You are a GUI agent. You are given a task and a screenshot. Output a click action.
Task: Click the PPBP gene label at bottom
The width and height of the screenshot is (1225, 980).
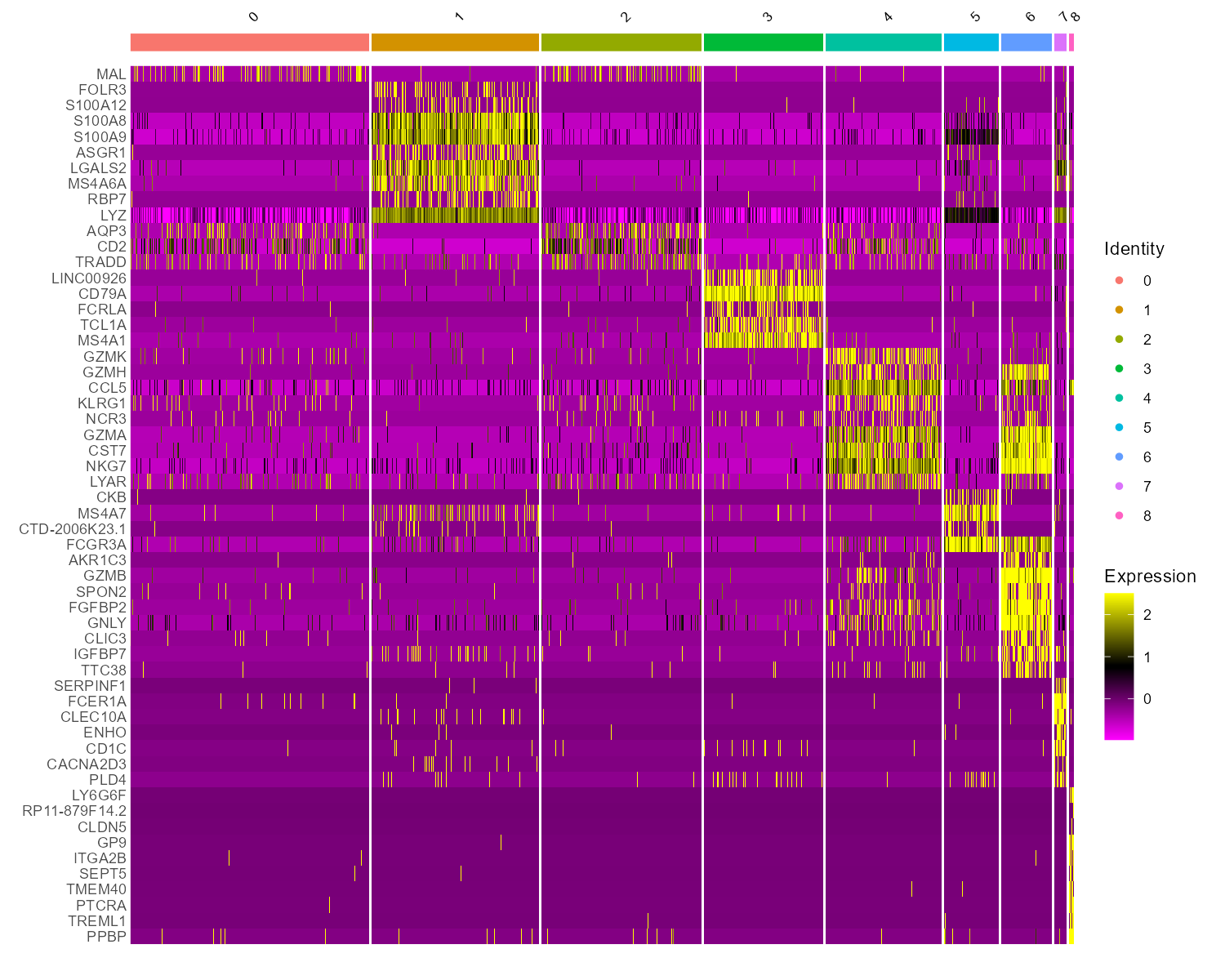point(107,937)
